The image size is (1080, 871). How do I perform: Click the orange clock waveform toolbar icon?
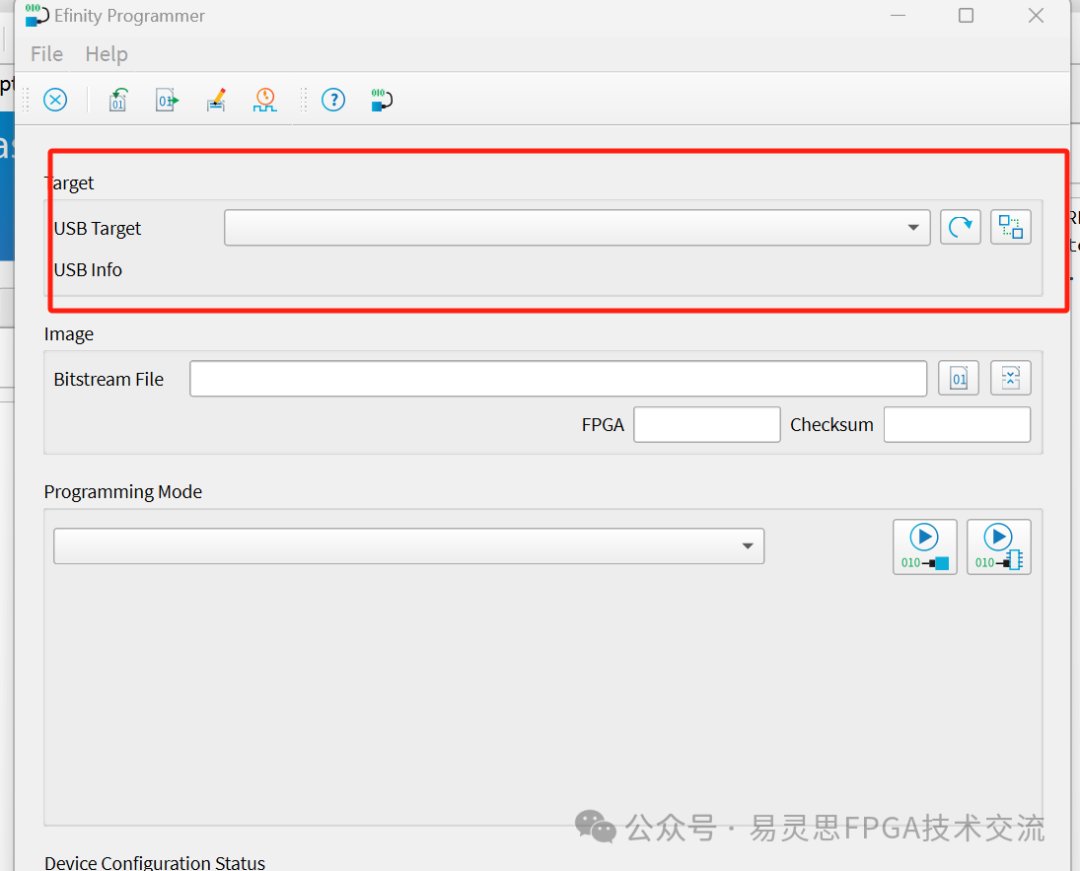coord(264,100)
